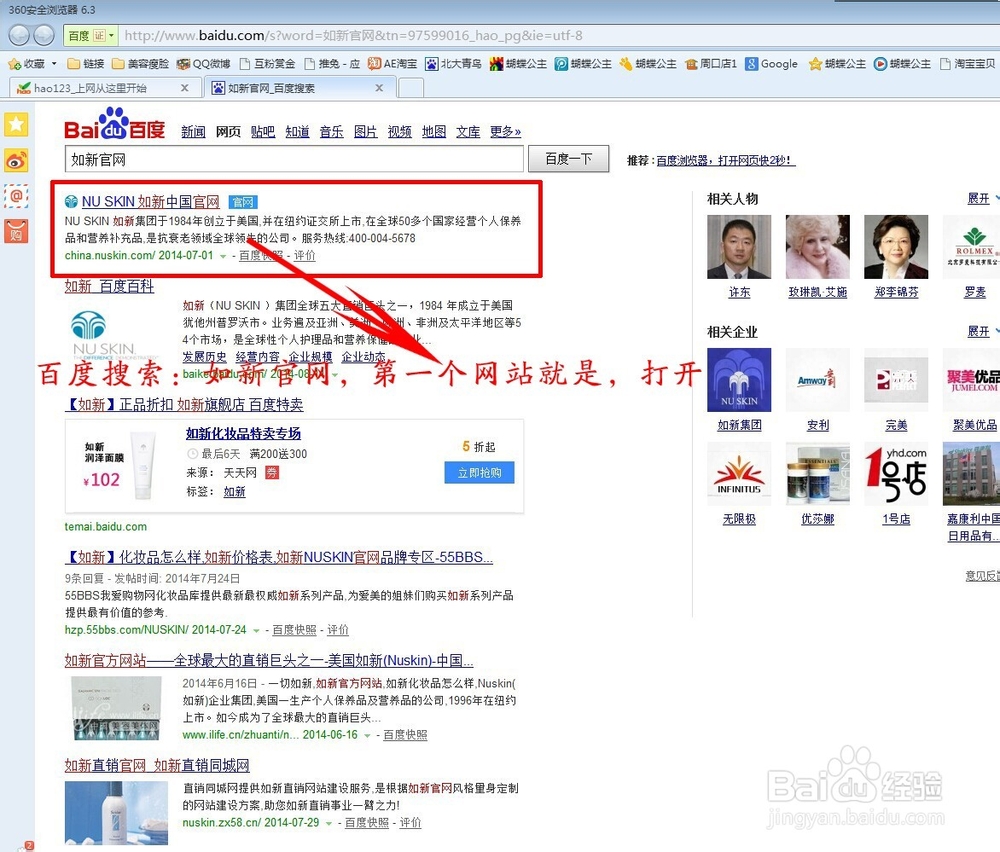Select the 图片 Baidu category

coord(365,131)
